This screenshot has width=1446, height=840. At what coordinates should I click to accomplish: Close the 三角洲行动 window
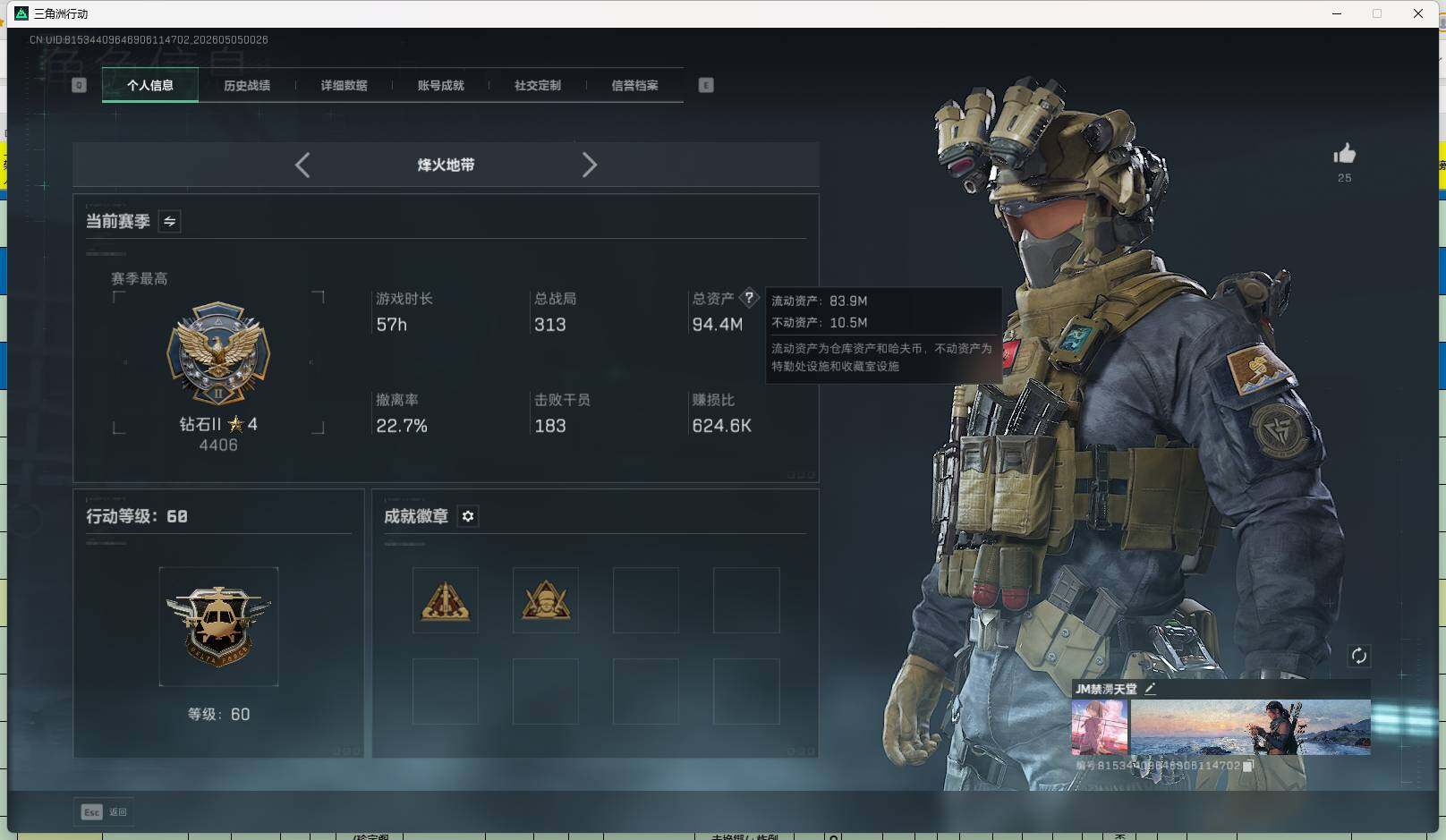click(x=1418, y=13)
